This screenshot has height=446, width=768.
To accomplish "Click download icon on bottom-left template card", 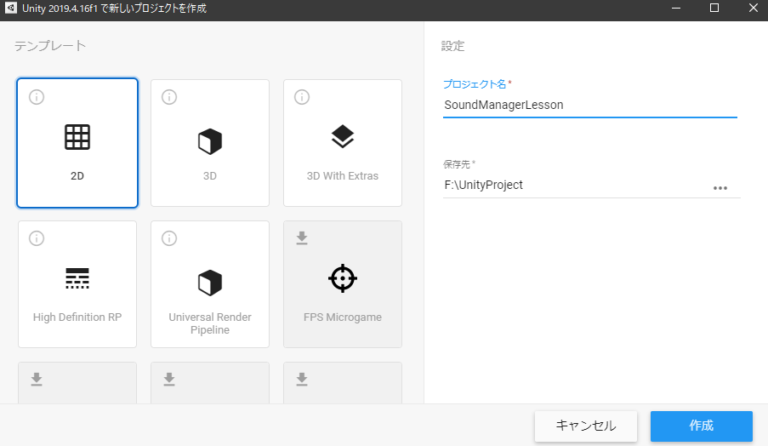I will point(37,379).
